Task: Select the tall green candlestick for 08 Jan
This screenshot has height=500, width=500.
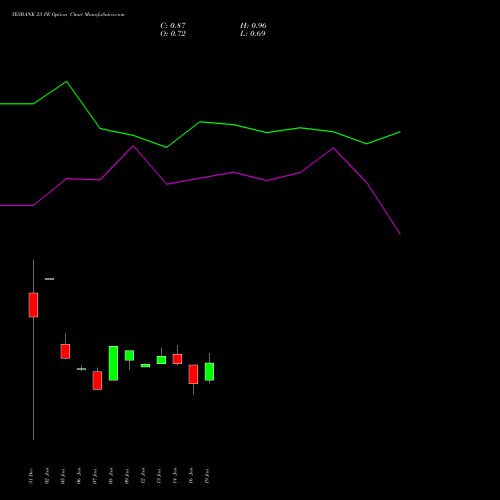Action: point(113,363)
